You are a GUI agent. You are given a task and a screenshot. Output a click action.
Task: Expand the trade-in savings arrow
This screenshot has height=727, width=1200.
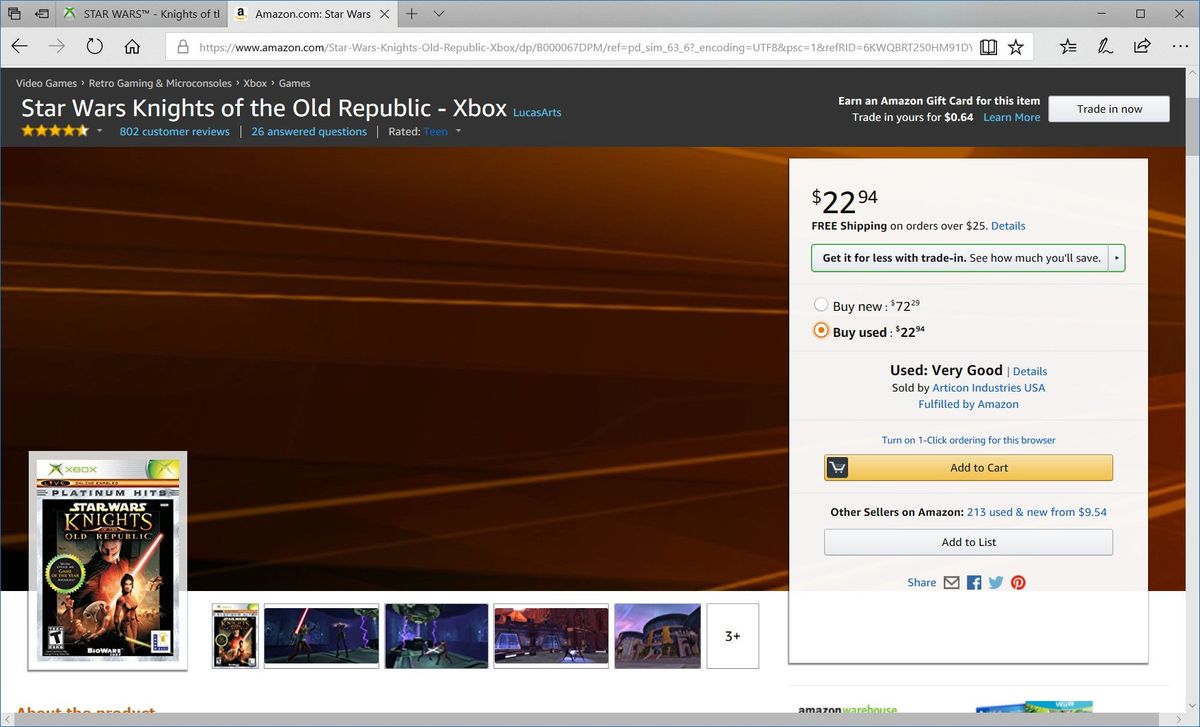point(1117,258)
